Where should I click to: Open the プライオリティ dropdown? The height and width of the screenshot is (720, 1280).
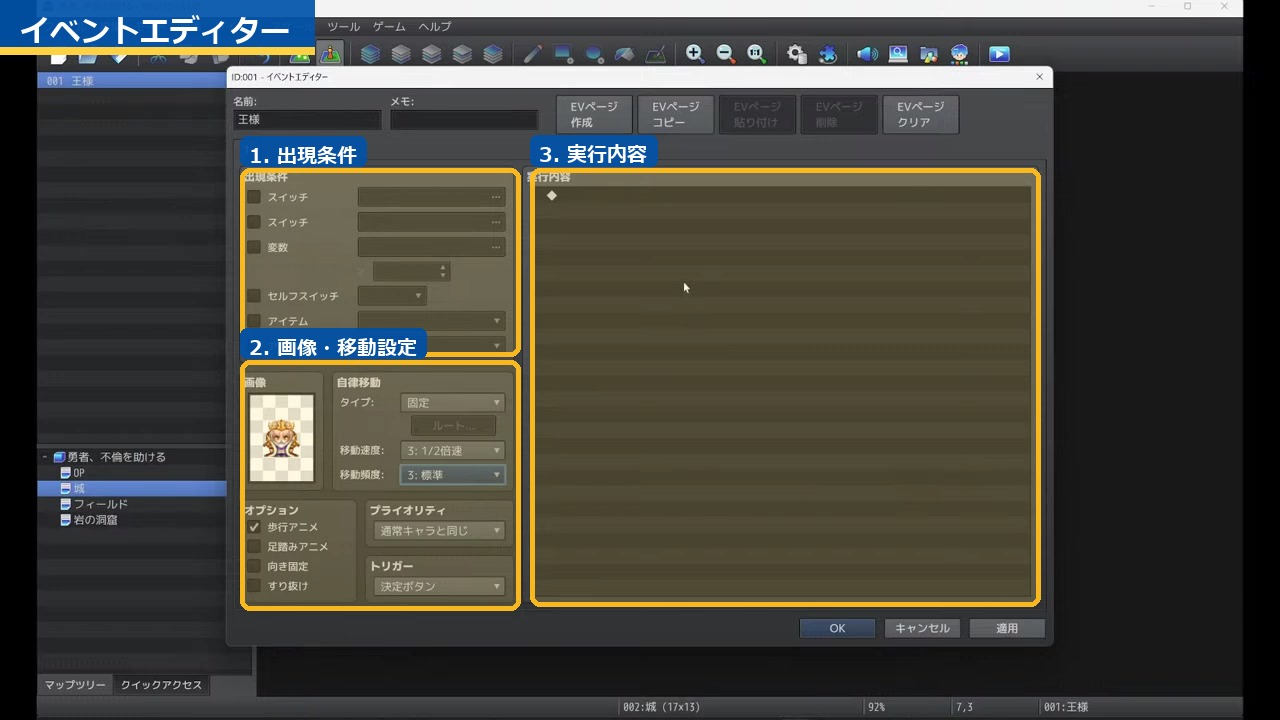pos(439,531)
